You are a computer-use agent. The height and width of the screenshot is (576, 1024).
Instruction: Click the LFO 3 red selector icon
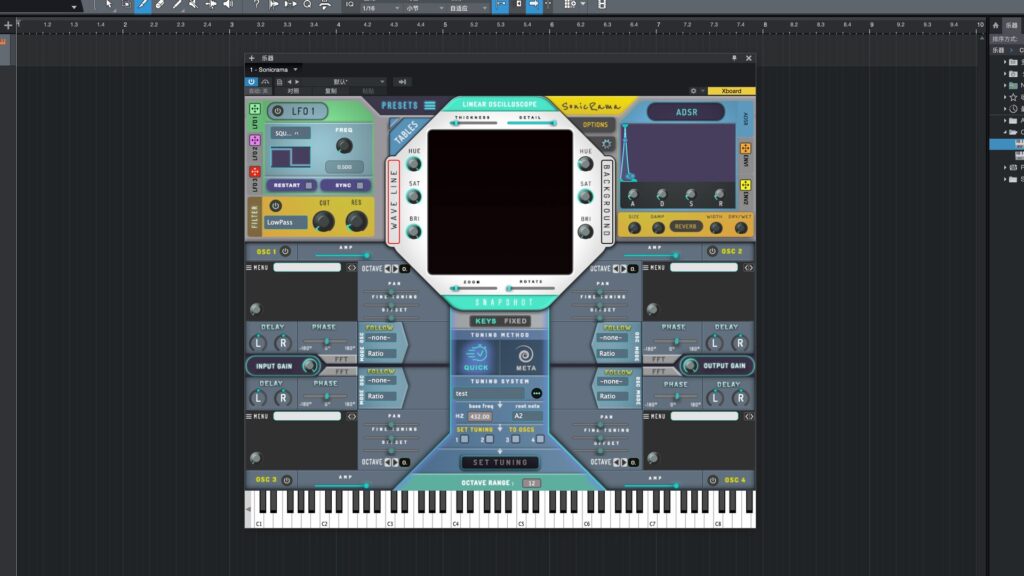[x=255, y=172]
